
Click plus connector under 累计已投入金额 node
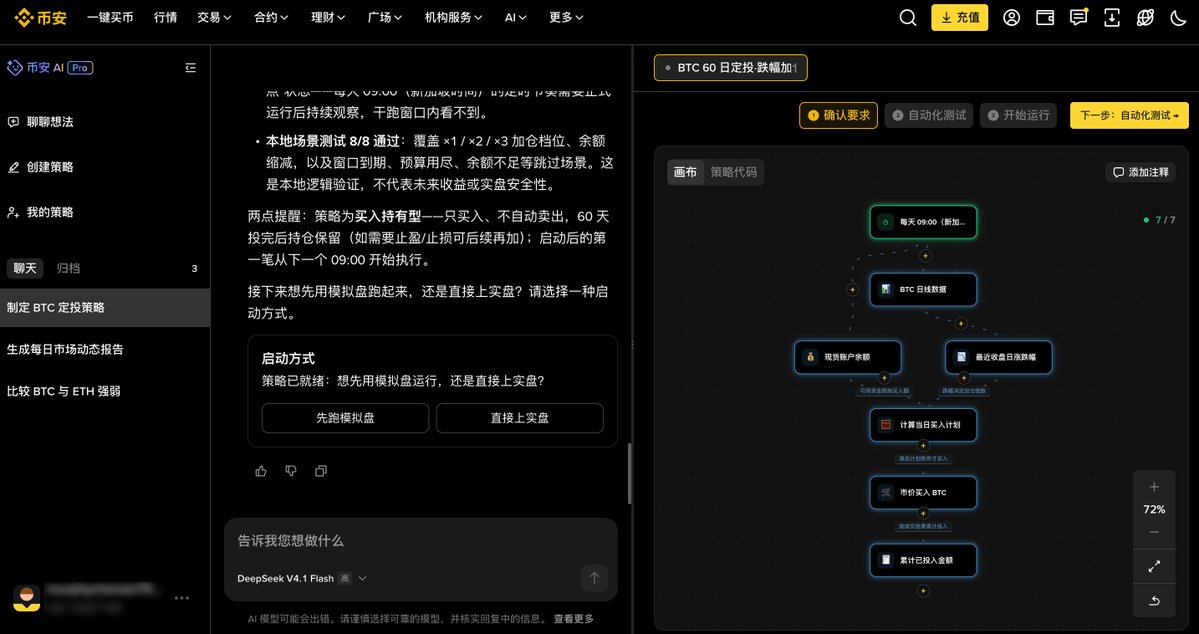point(923,590)
